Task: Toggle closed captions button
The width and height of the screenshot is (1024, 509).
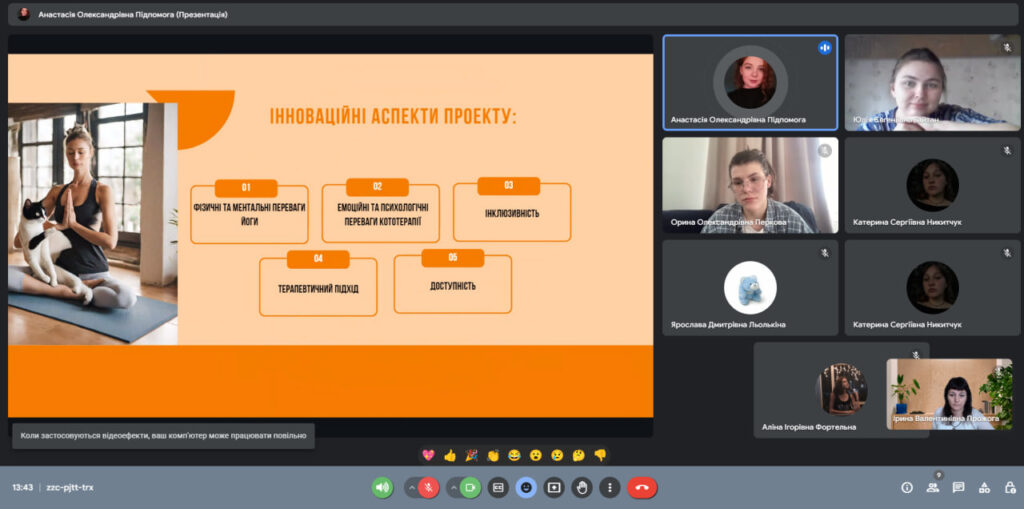Action: pyautogui.click(x=498, y=487)
